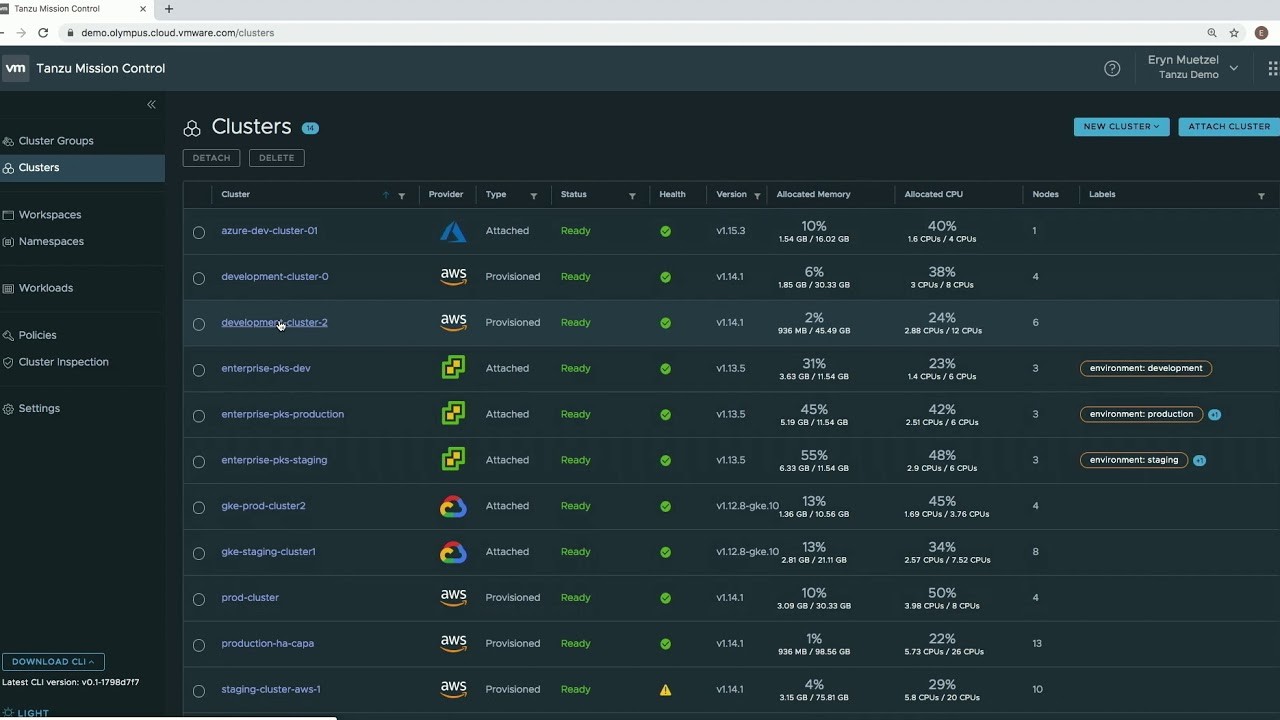This screenshot has height=720, width=1280.
Task: Click the environment: staging label tag
Action: (x=1134, y=460)
